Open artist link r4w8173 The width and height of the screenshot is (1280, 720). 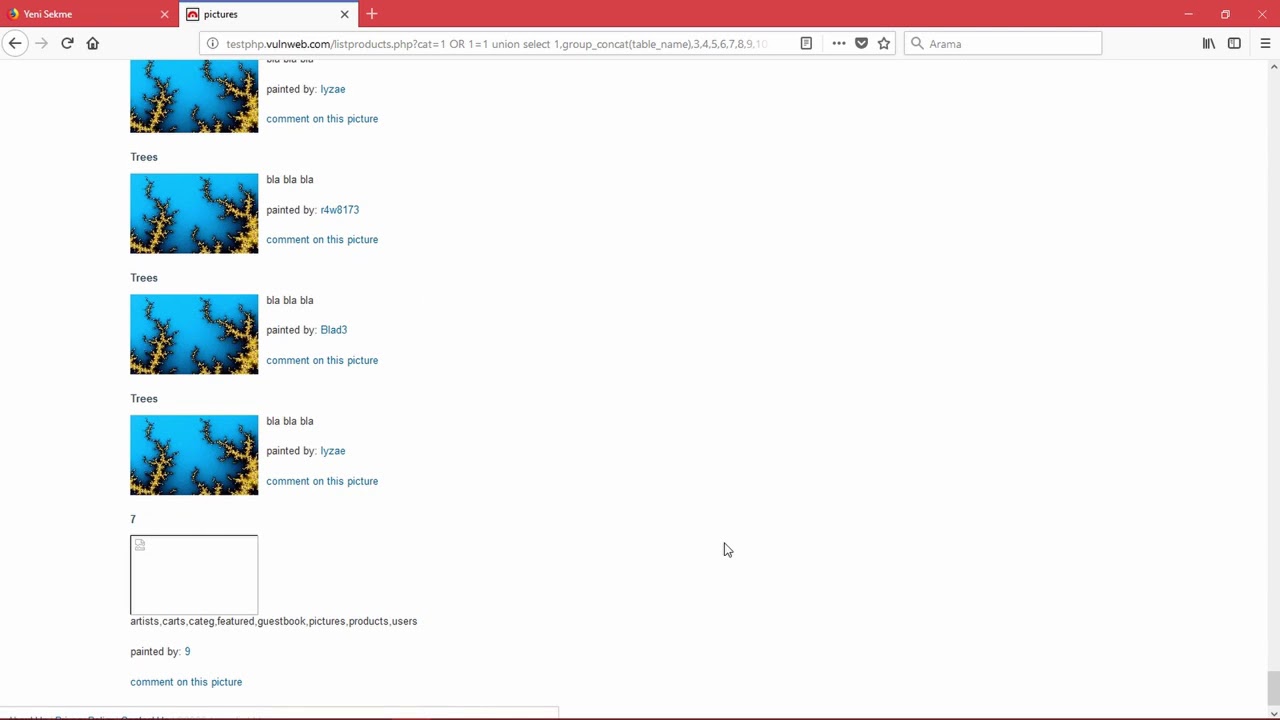[340, 210]
